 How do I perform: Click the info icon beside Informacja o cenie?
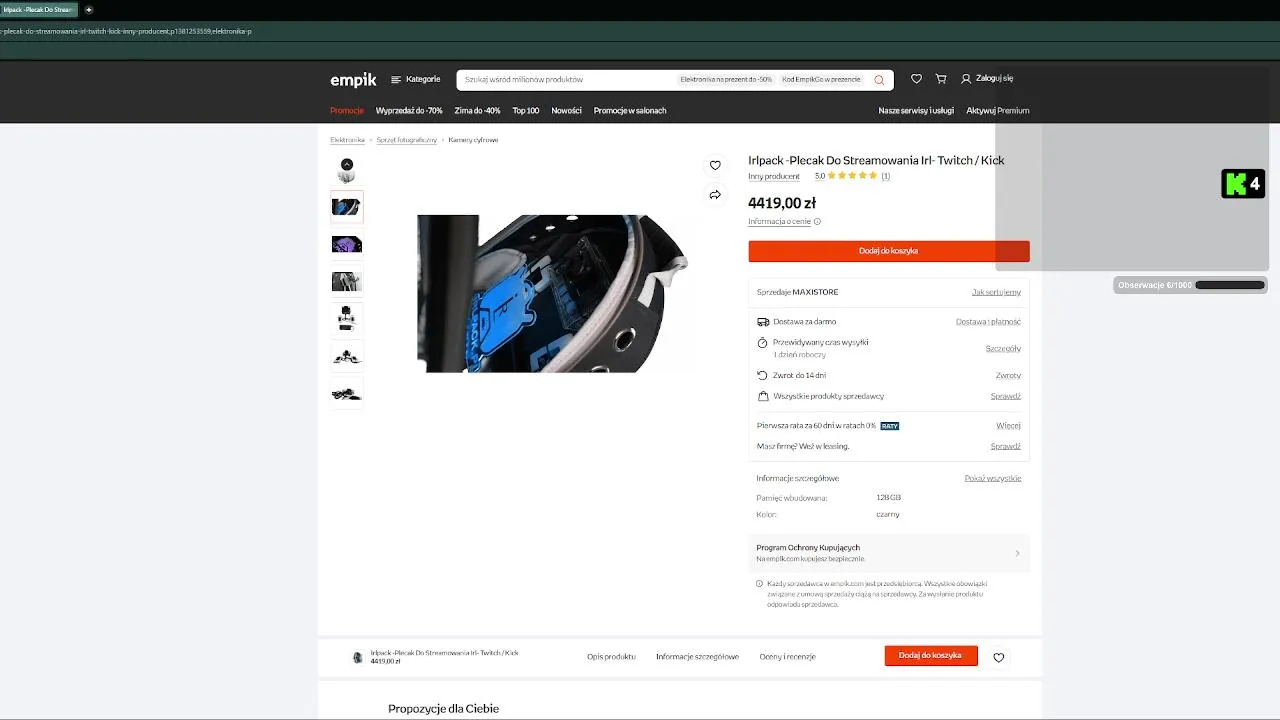(817, 222)
